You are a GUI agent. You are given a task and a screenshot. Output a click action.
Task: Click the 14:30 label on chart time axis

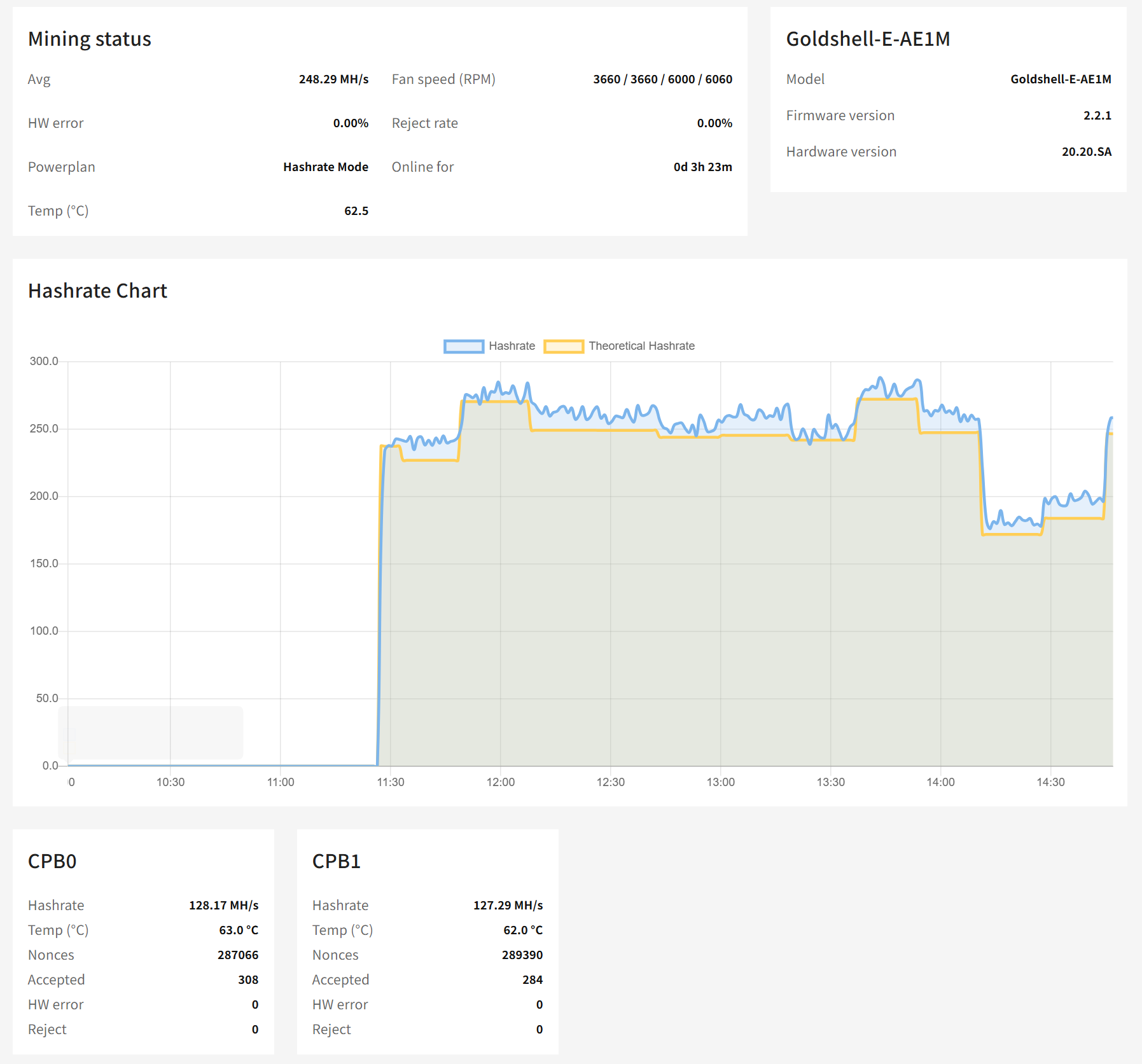(1050, 782)
